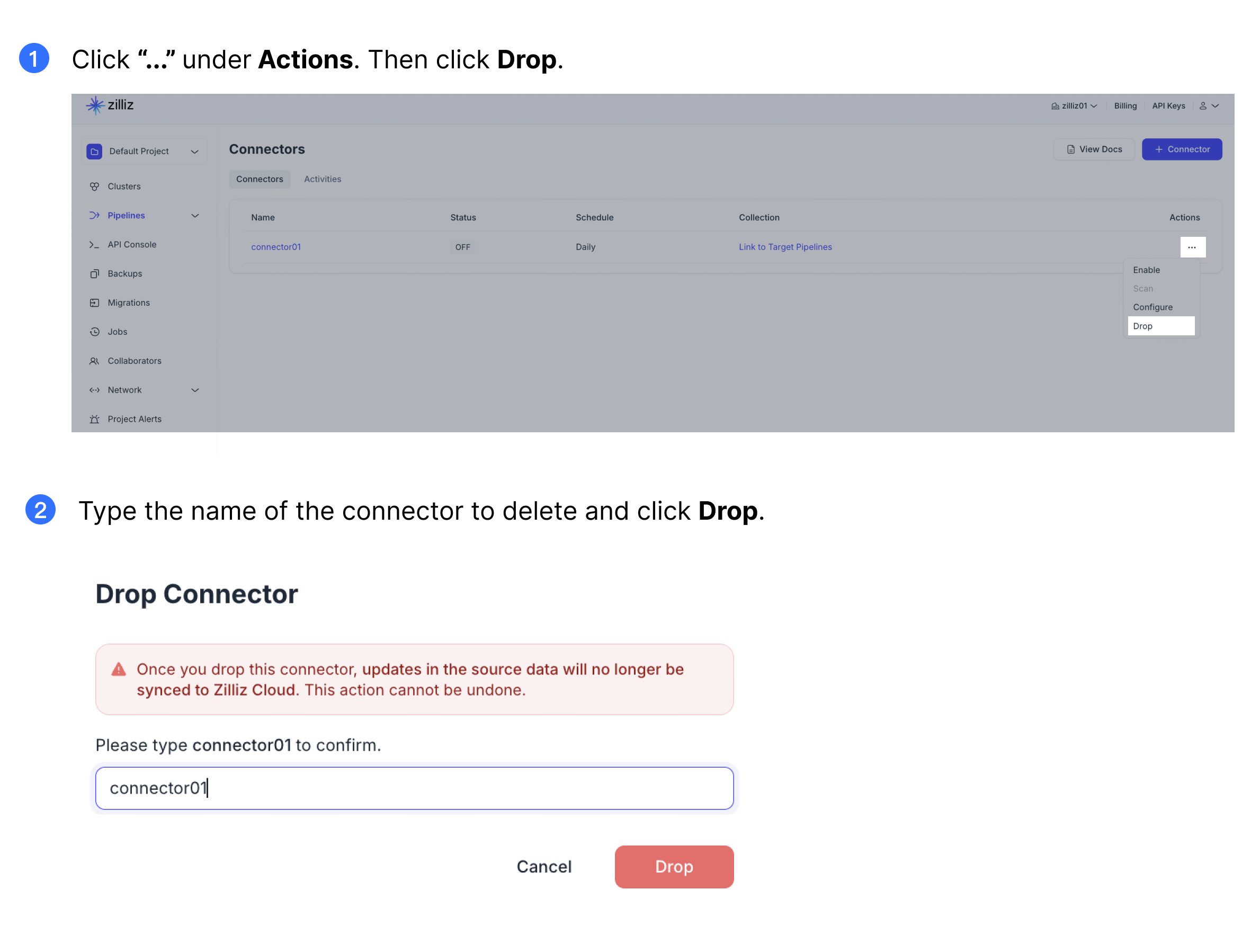
Task: Click the Network sidebar icon
Action: point(95,390)
